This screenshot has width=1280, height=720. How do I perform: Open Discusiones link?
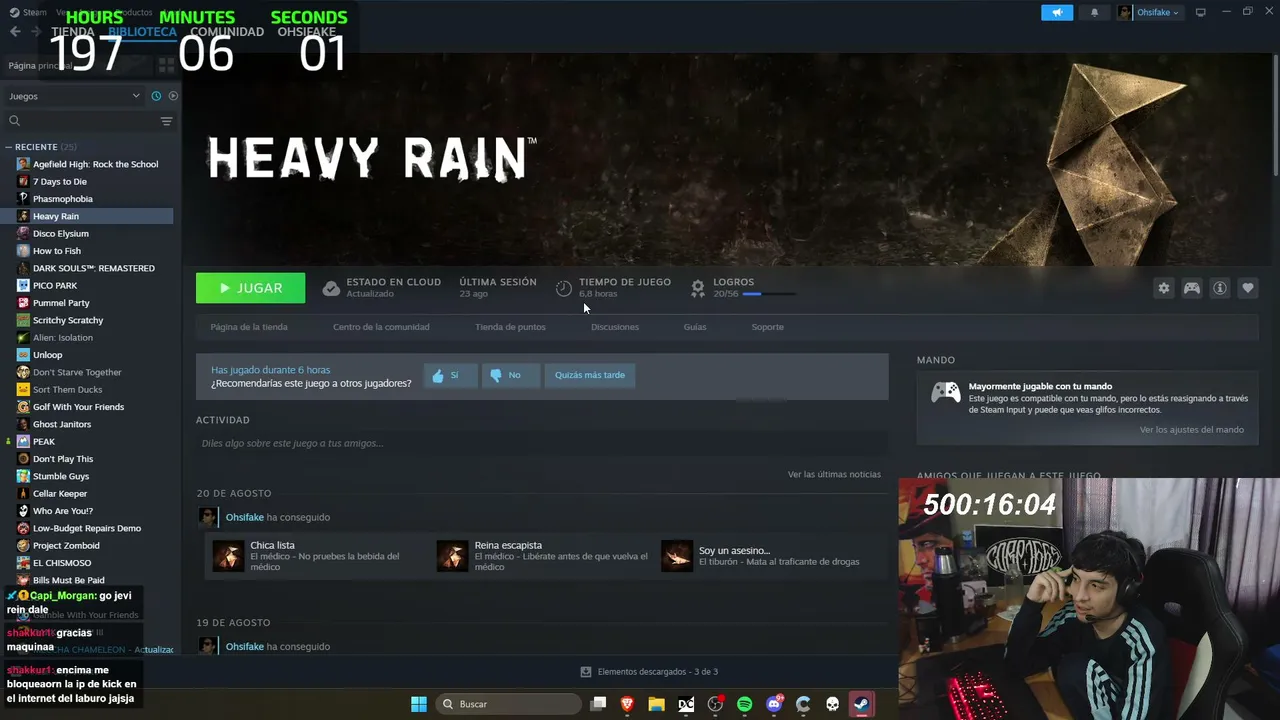[x=615, y=327]
